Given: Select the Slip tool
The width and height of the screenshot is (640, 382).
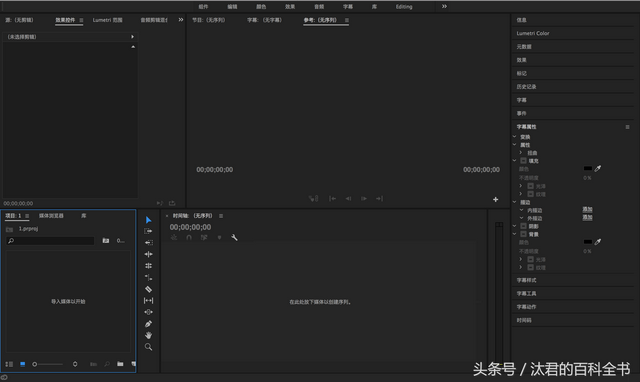Looking at the screenshot, I should tap(149, 300).
